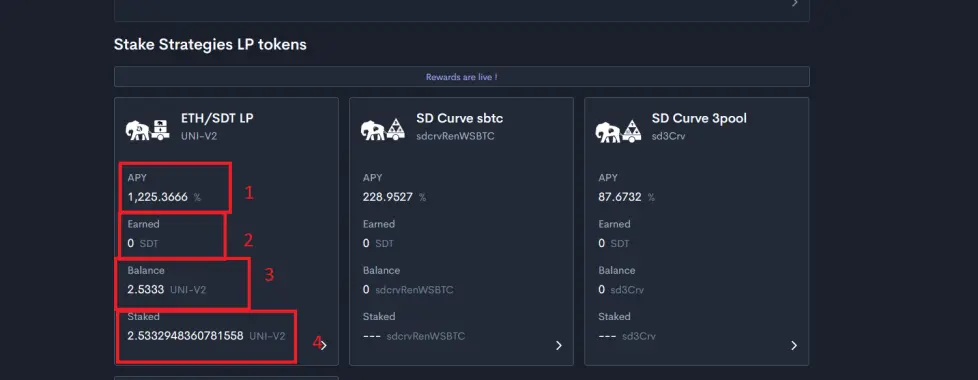This screenshot has height=380, width=978.
Task: Click the Staked --- sd3Crv value
Action: pyautogui.click(x=627, y=336)
